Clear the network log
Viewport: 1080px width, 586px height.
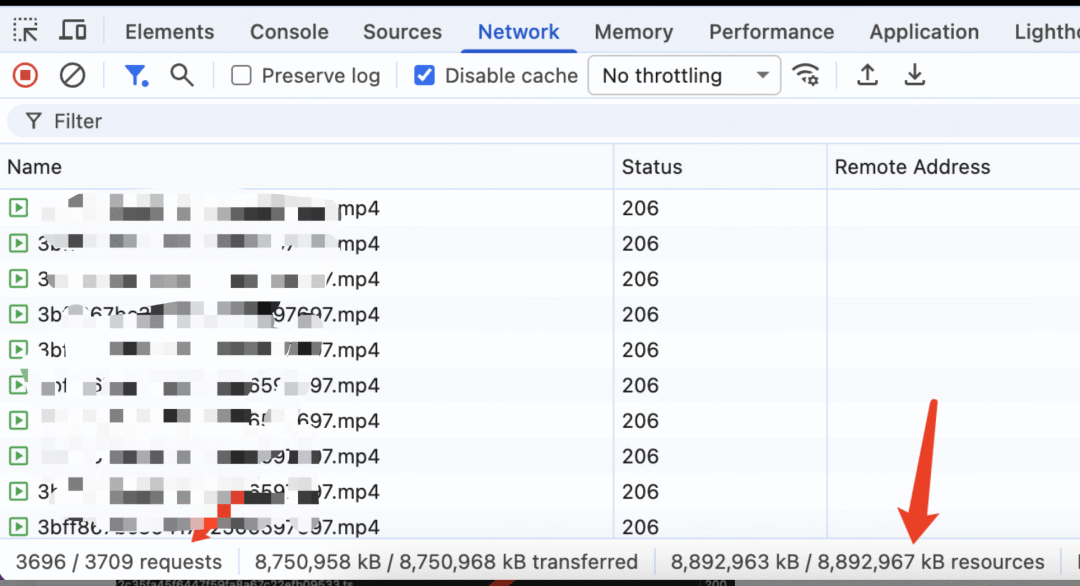click(72, 75)
